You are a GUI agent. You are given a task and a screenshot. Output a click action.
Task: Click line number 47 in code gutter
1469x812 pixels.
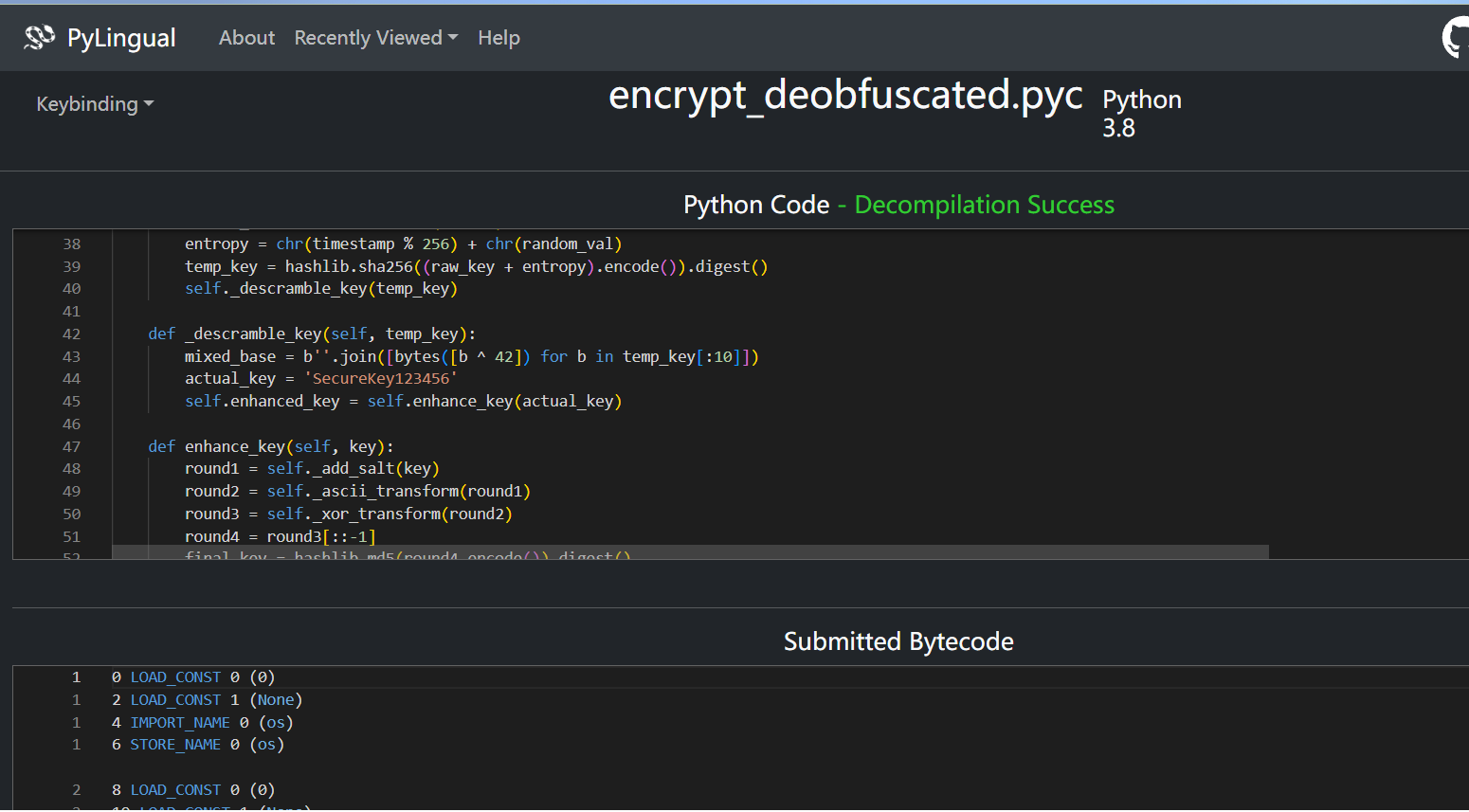[72, 447]
